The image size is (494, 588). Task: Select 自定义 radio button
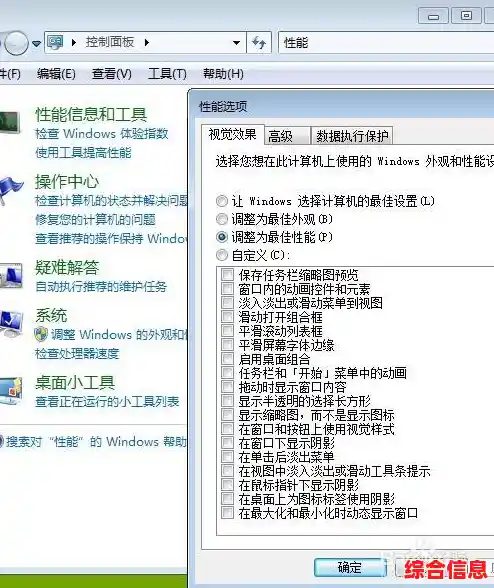(x=222, y=255)
